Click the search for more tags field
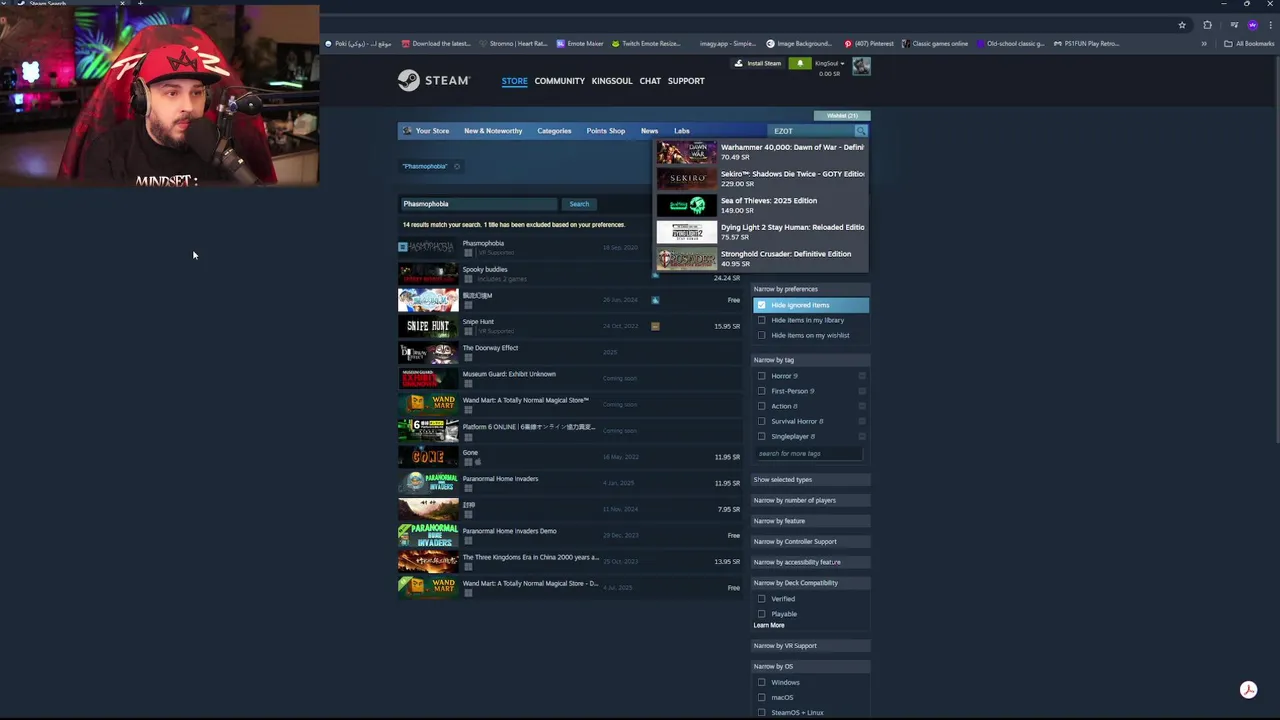The height and width of the screenshot is (720, 1280). (808, 454)
